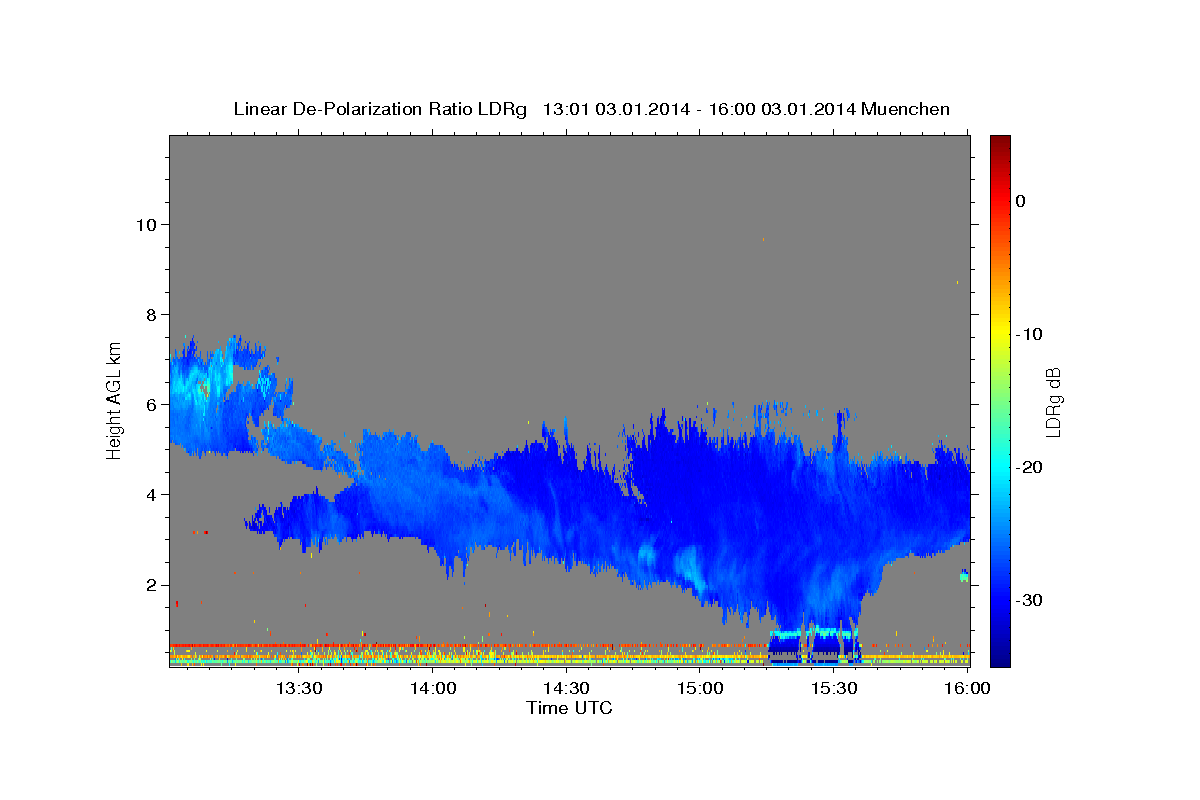Click the '16:00' time tick label

click(966, 688)
